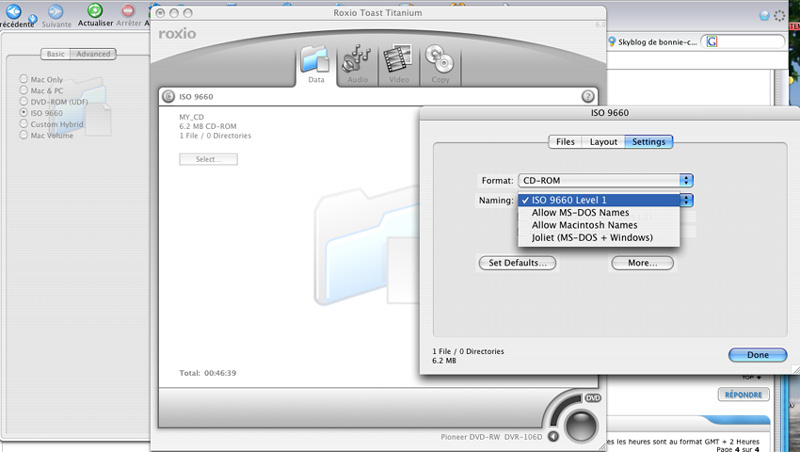Viewport: 800px width, 452px height.
Task: Choose Joliet (MS-DOS + Windows) option
Action: coord(599,238)
